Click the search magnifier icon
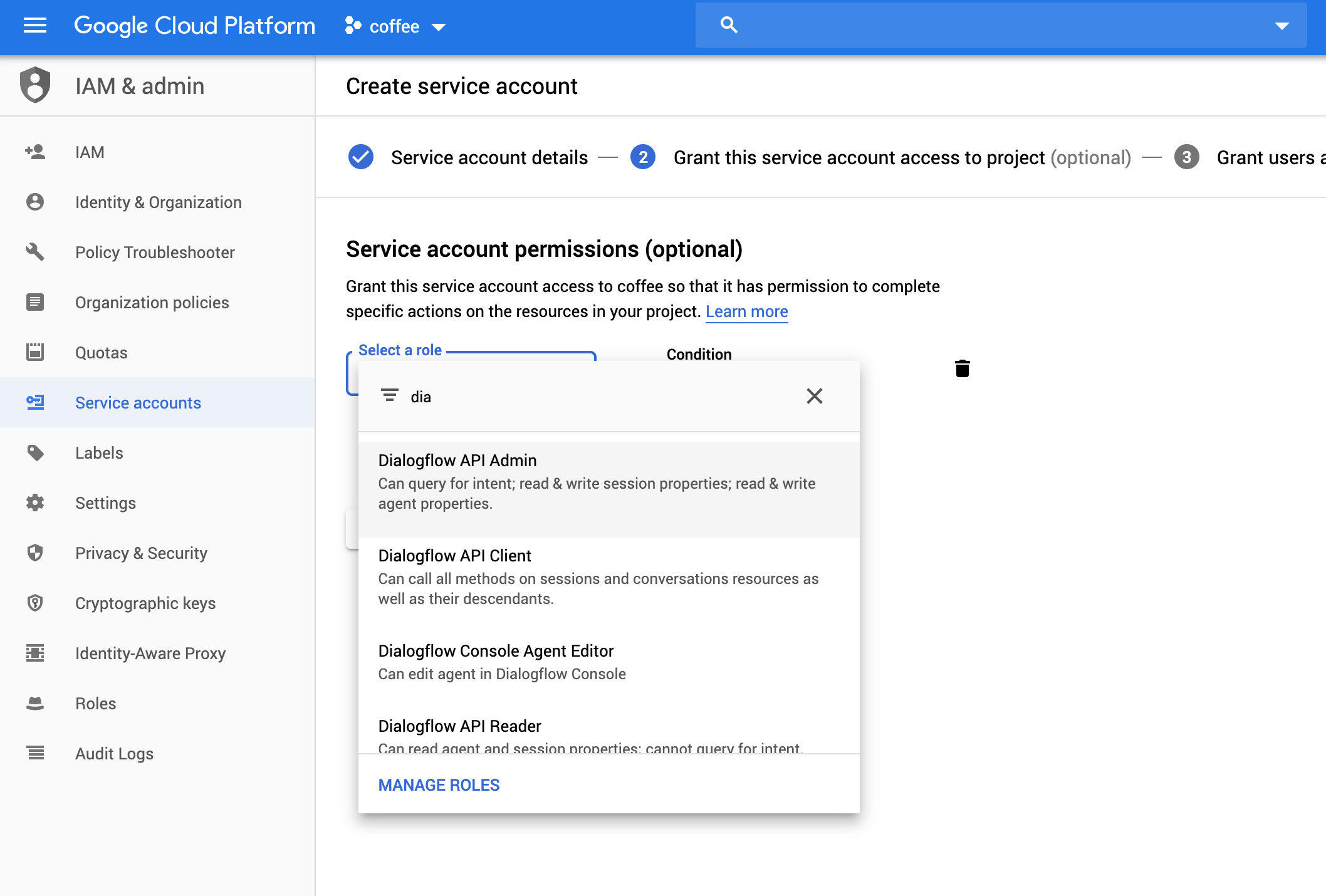The image size is (1326, 896). click(729, 25)
